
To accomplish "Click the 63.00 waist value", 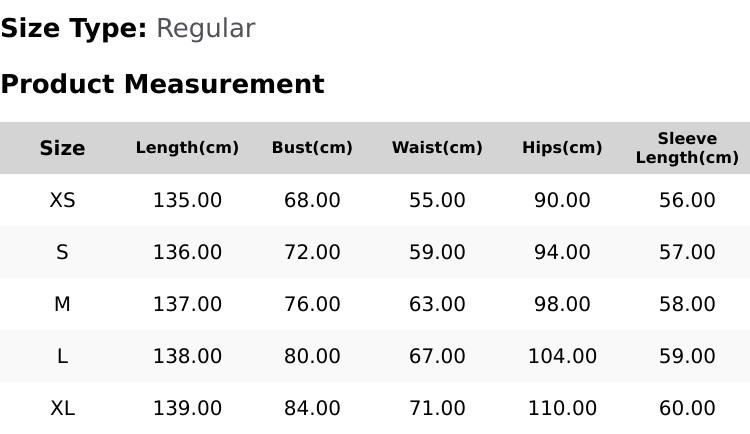I will pos(437,304).
